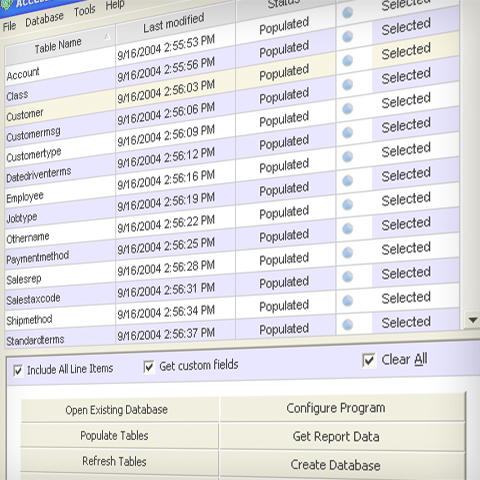Click the blue dot in Customermsg row

[347, 84]
